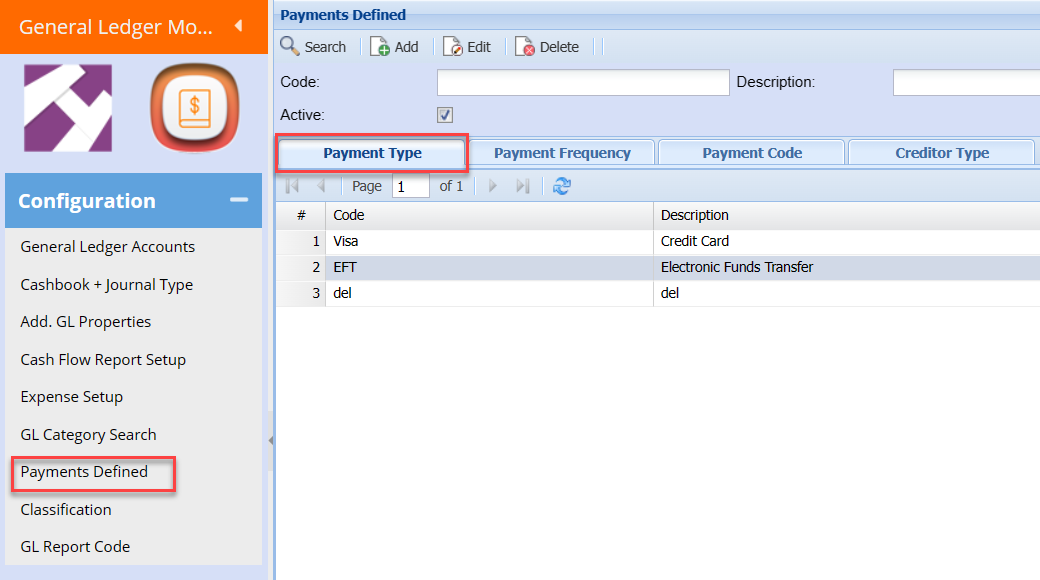
Task: Open GL Report Code menu item
Action: click(x=75, y=547)
